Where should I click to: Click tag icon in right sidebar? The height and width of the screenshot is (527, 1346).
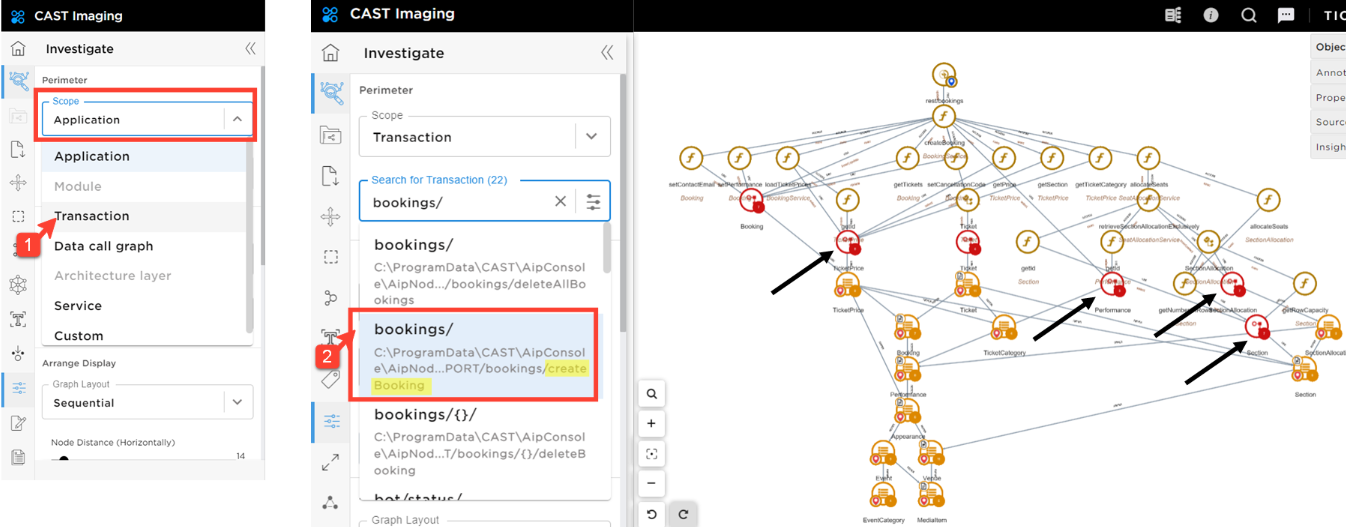pyautogui.click(x=330, y=378)
